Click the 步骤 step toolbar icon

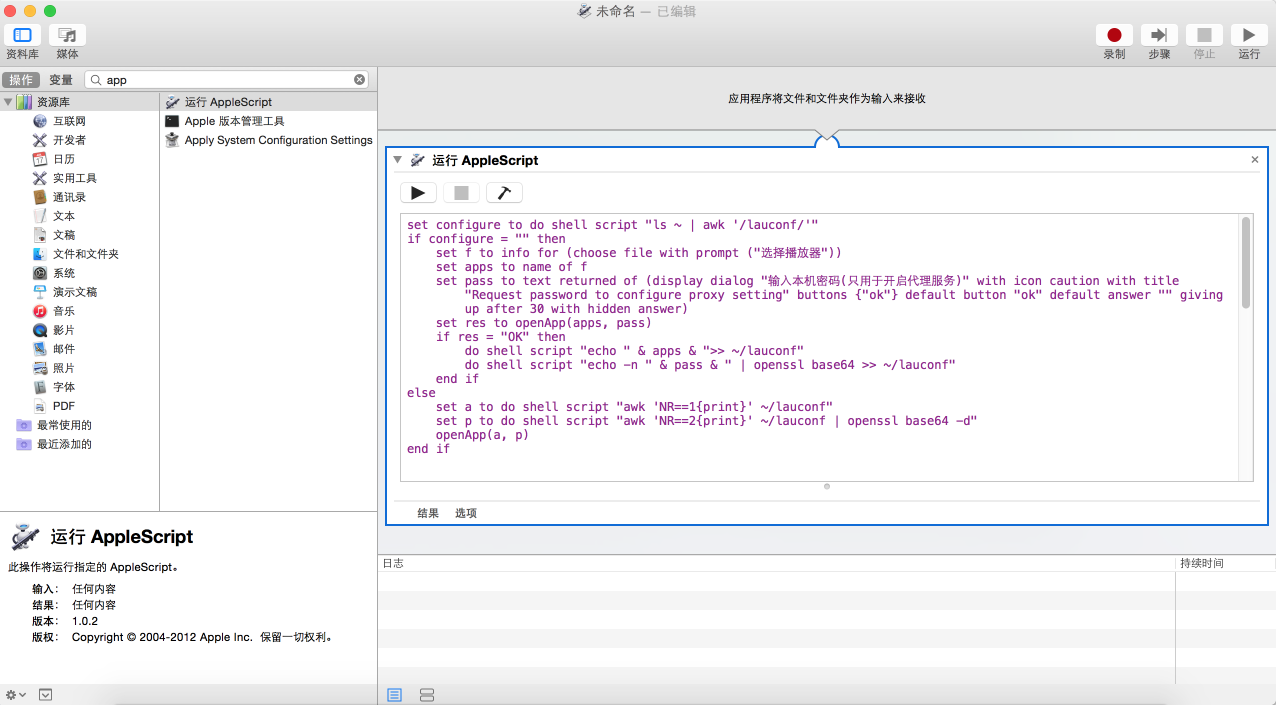[1159, 35]
